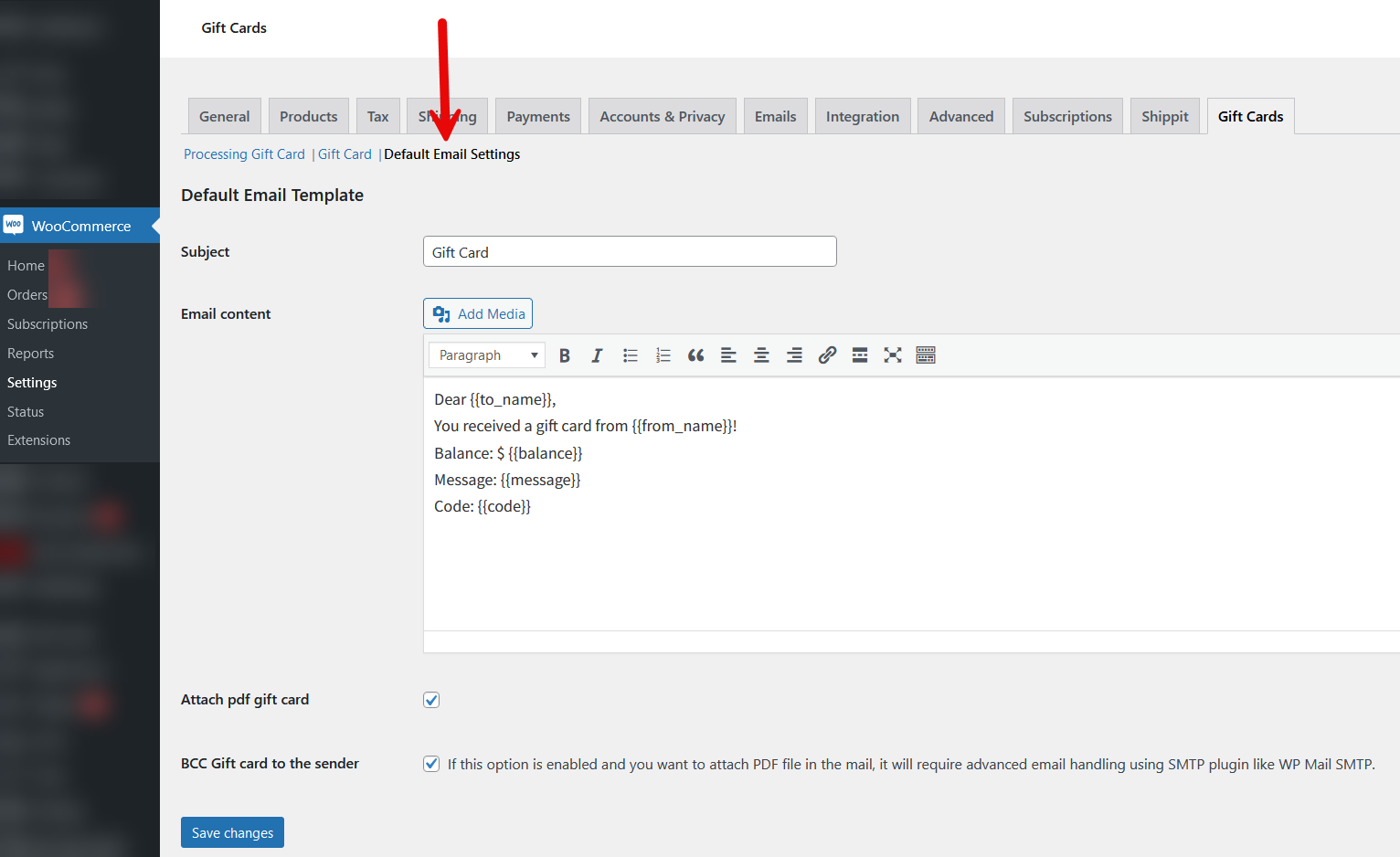The width and height of the screenshot is (1400, 857).
Task: Click 'You received a gift card' line
Action: [585, 426]
